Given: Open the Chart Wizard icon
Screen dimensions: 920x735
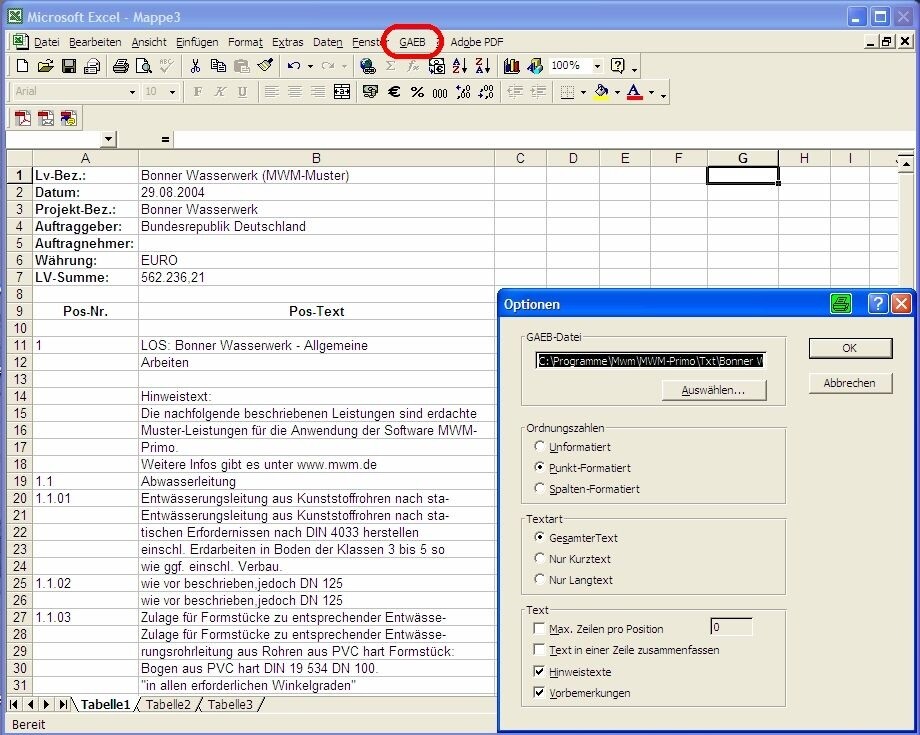Looking at the screenshot, I should click(x=512, y=66).
